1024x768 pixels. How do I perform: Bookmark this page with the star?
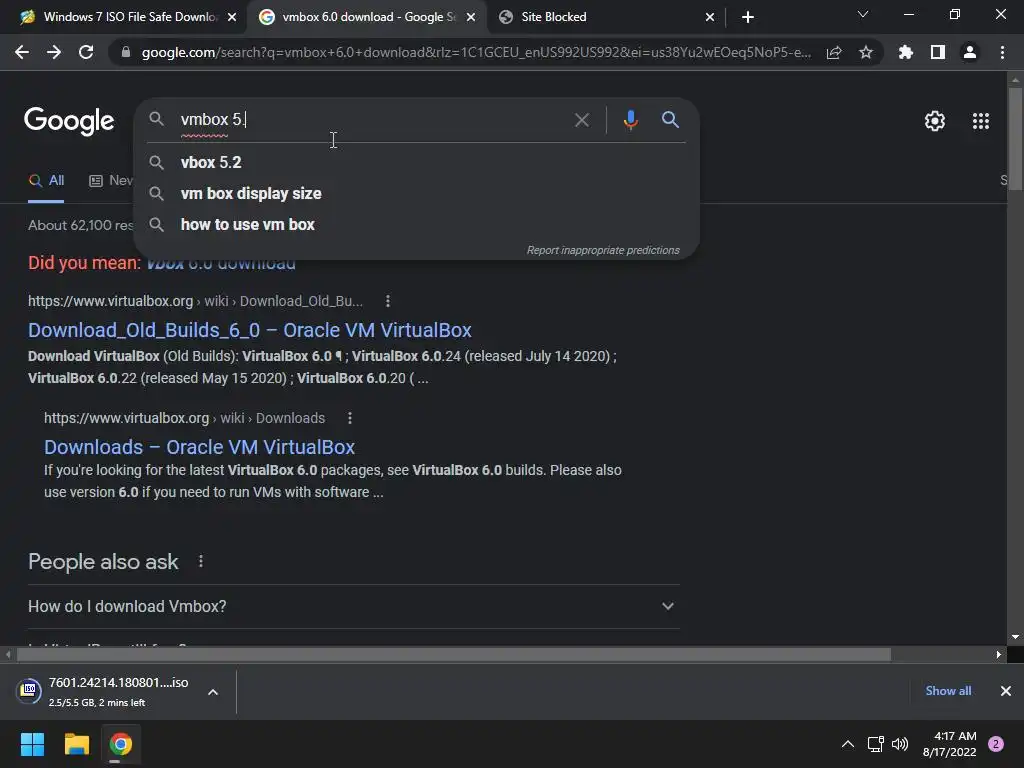[866, 52]
